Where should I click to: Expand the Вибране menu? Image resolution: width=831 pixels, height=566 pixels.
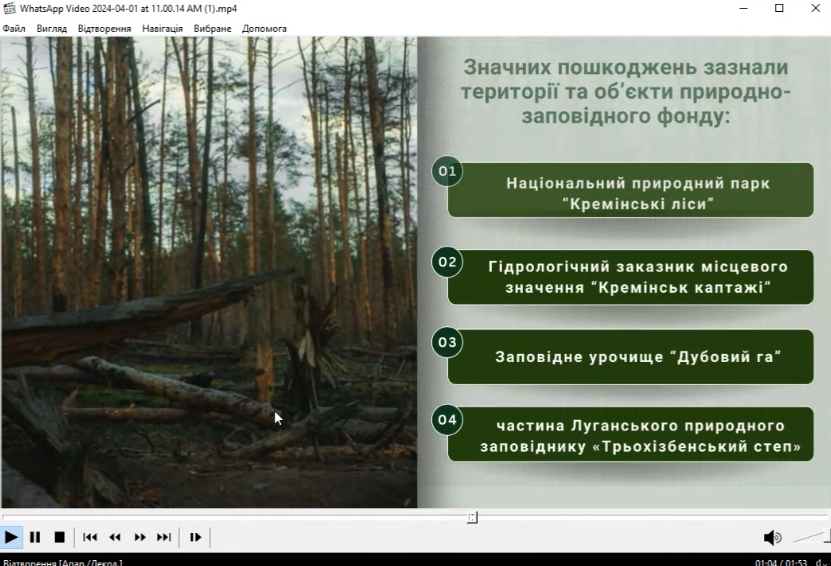[x=212, y=28]
